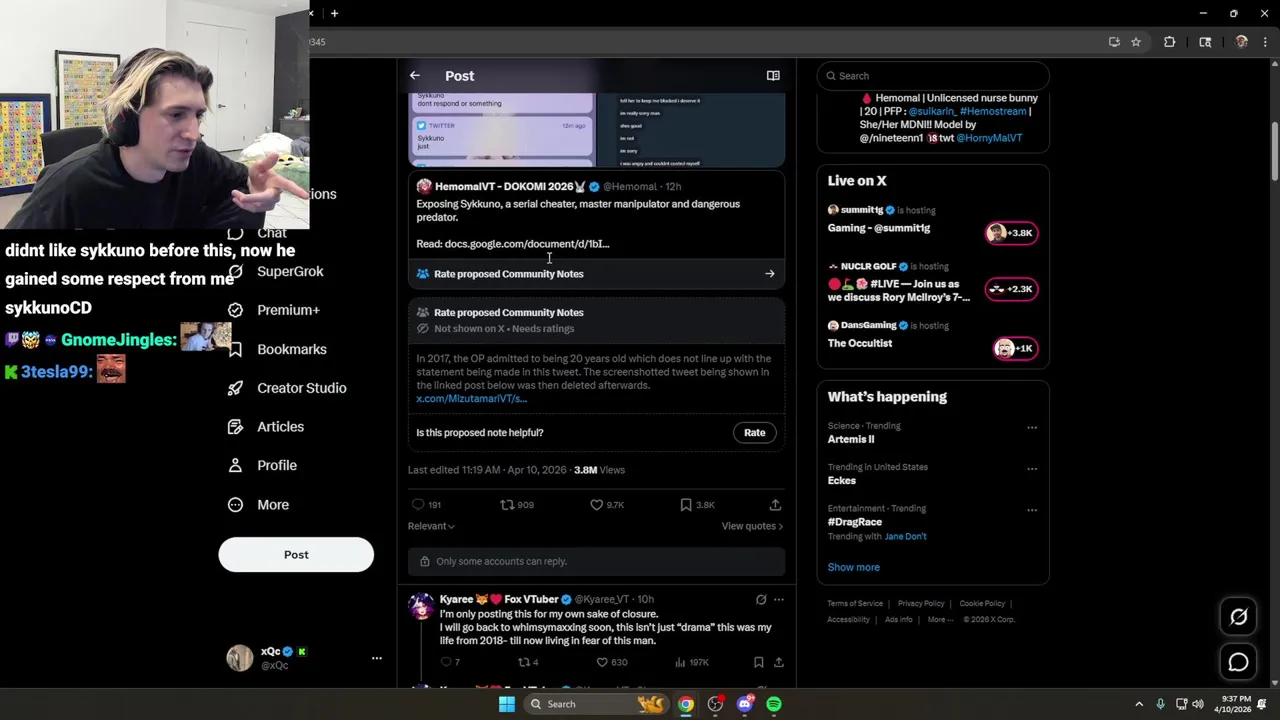Open @HornyMaiVT mention in profile bio
The height and width of the screenshot is (720, 1280).
[989, 138]
